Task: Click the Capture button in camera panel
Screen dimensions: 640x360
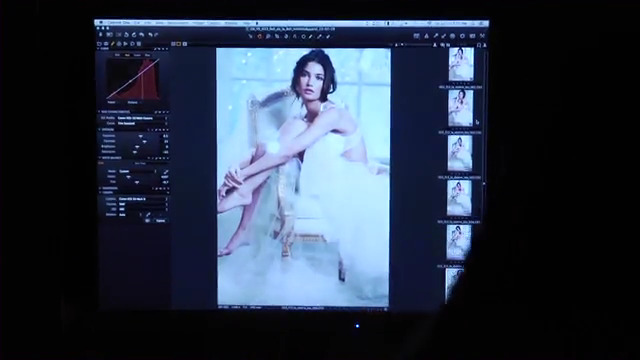Action: tap(160, 220)
